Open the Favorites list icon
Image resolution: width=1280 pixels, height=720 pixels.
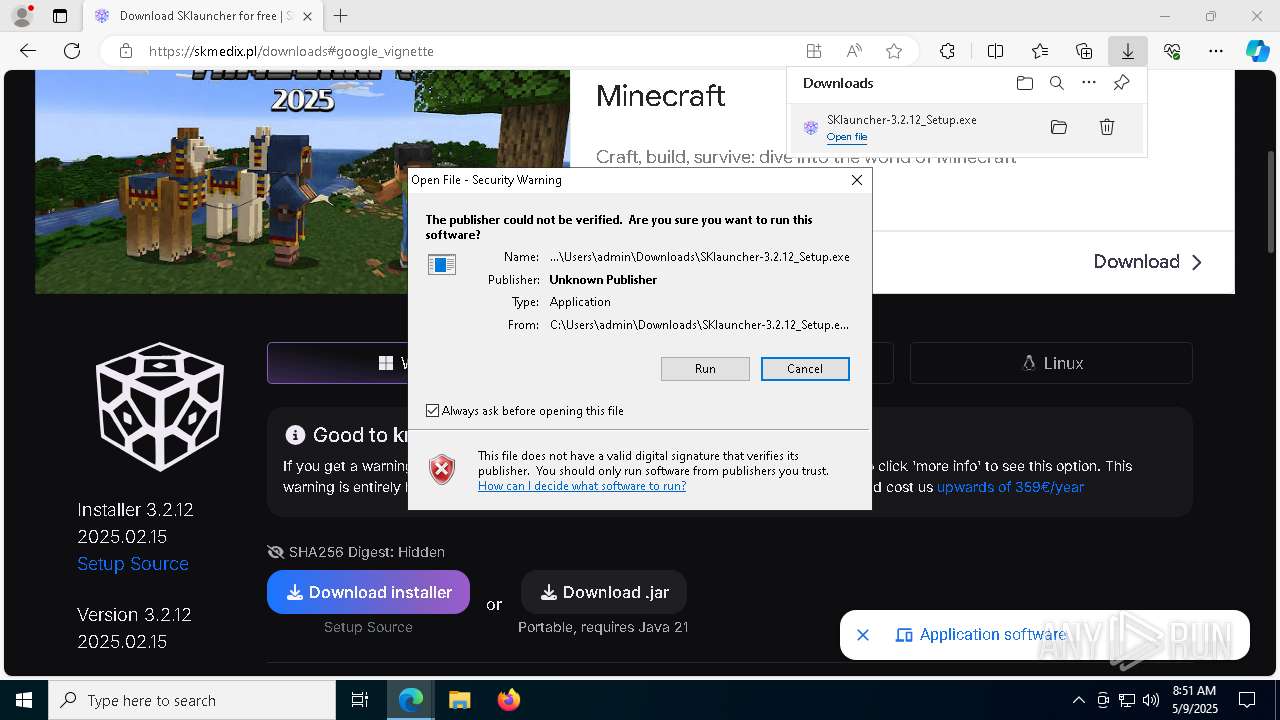click(1040, 51)
